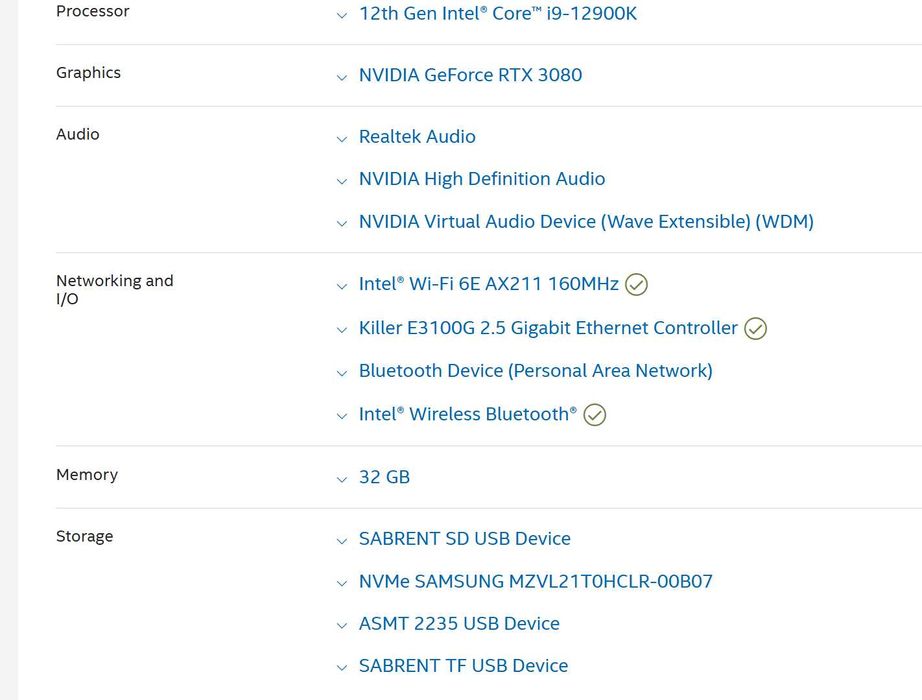Expand Bluetooth Device (Personal Area Network) chevron

pos(342,374)
